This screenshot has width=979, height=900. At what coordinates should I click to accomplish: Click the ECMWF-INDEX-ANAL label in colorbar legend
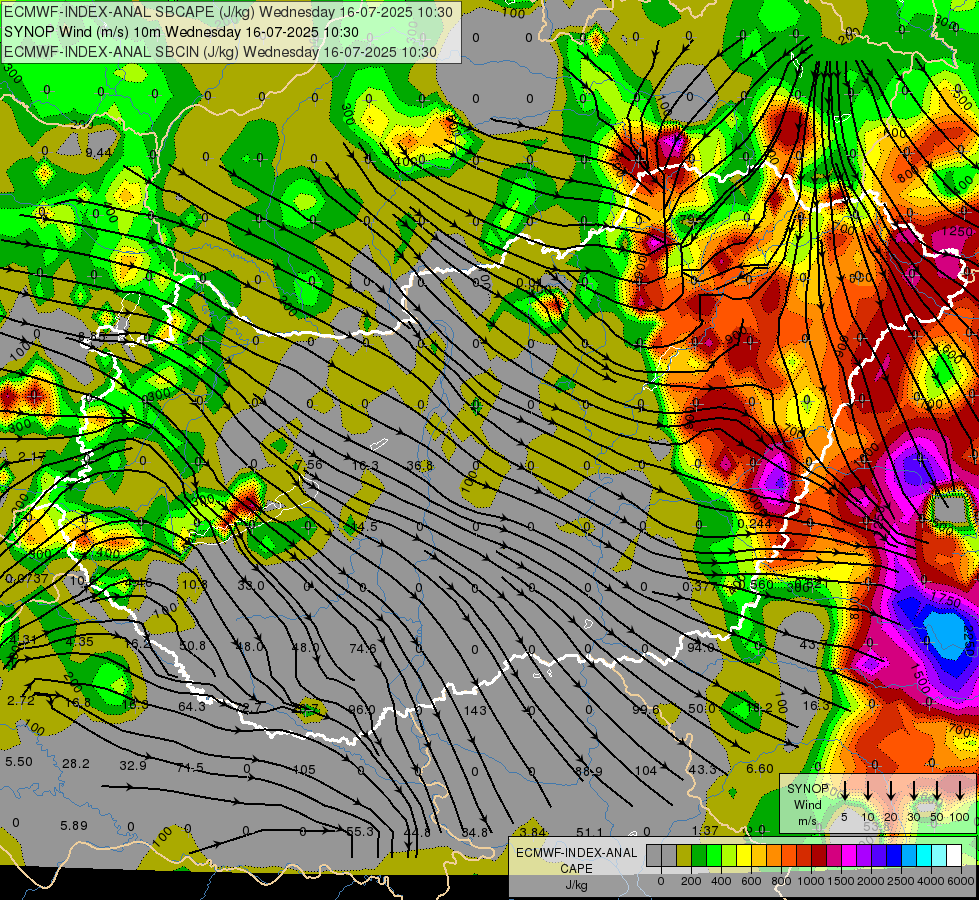(x=577, y=853)
